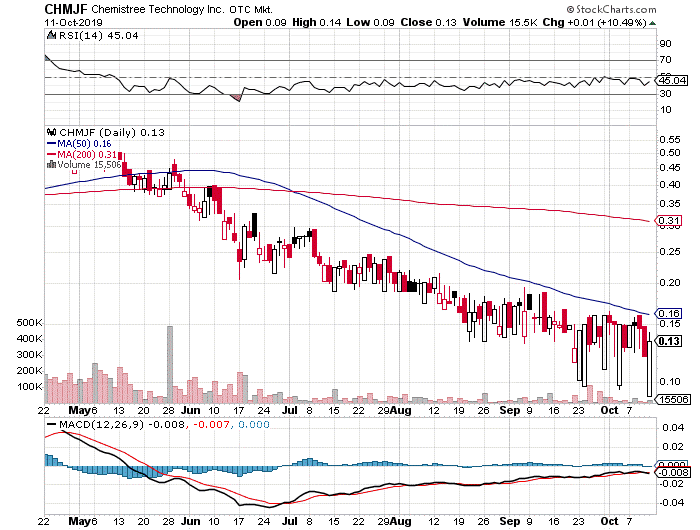Click the 90 label on the RSI axis
Screen dimensions: 700x530
(665, 44)
